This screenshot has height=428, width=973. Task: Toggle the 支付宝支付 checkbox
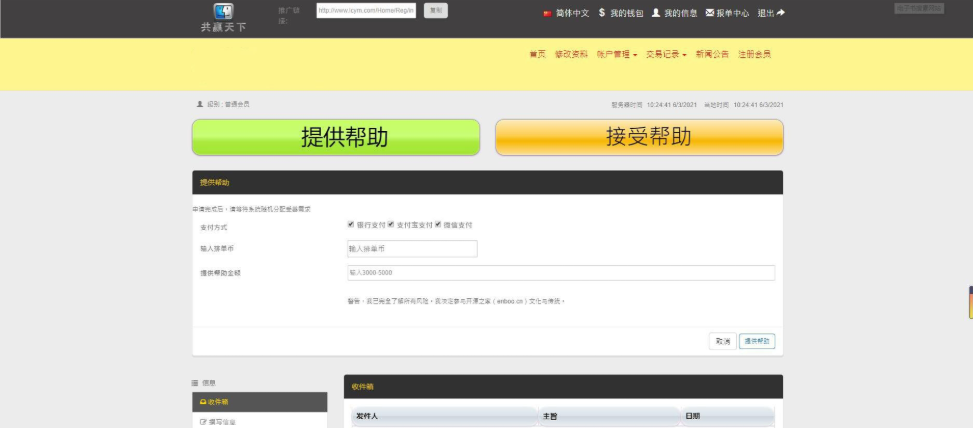point(391,225)
